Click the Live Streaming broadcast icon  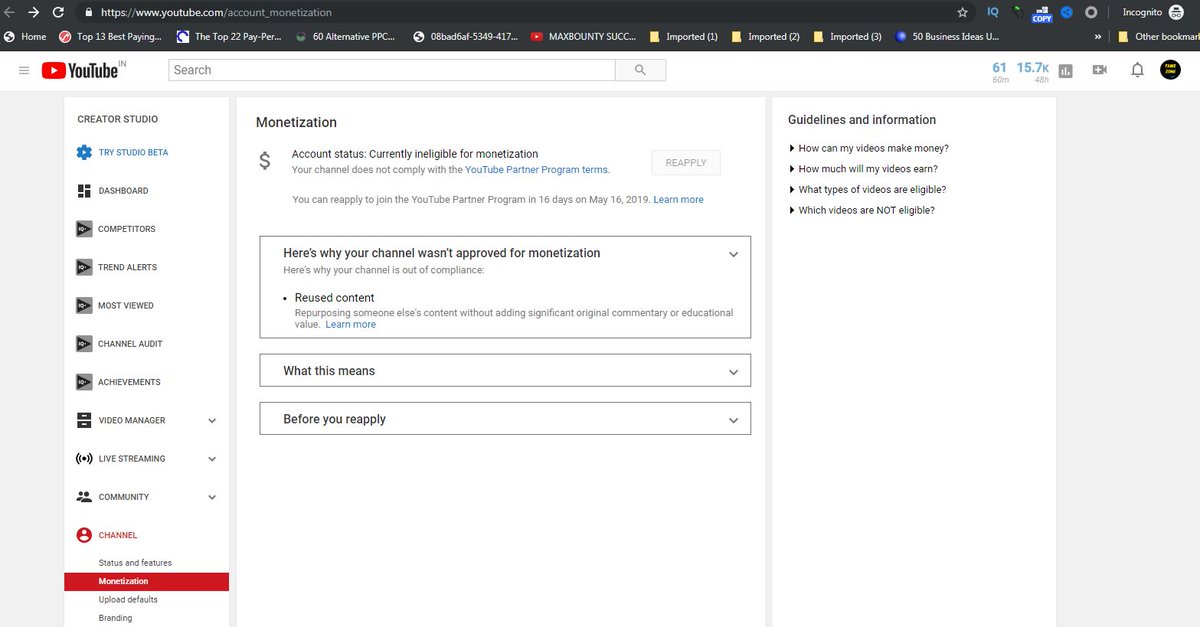pyautogui.click(x=84, y=459)
